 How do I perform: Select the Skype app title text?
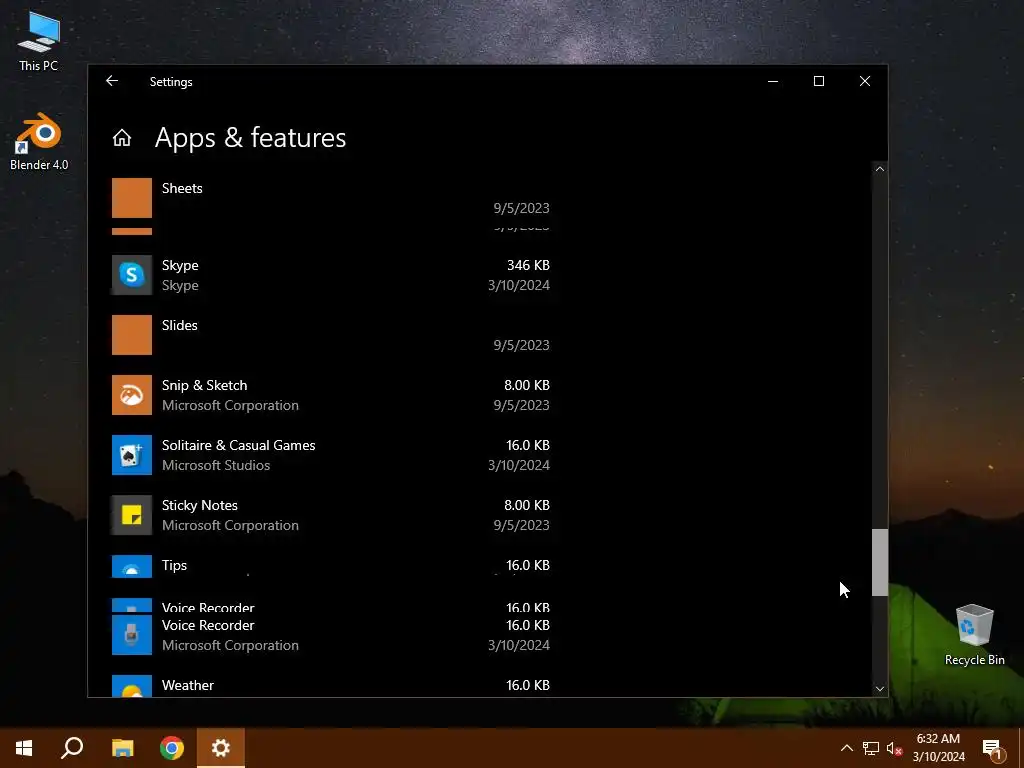[x=180, y=265]
